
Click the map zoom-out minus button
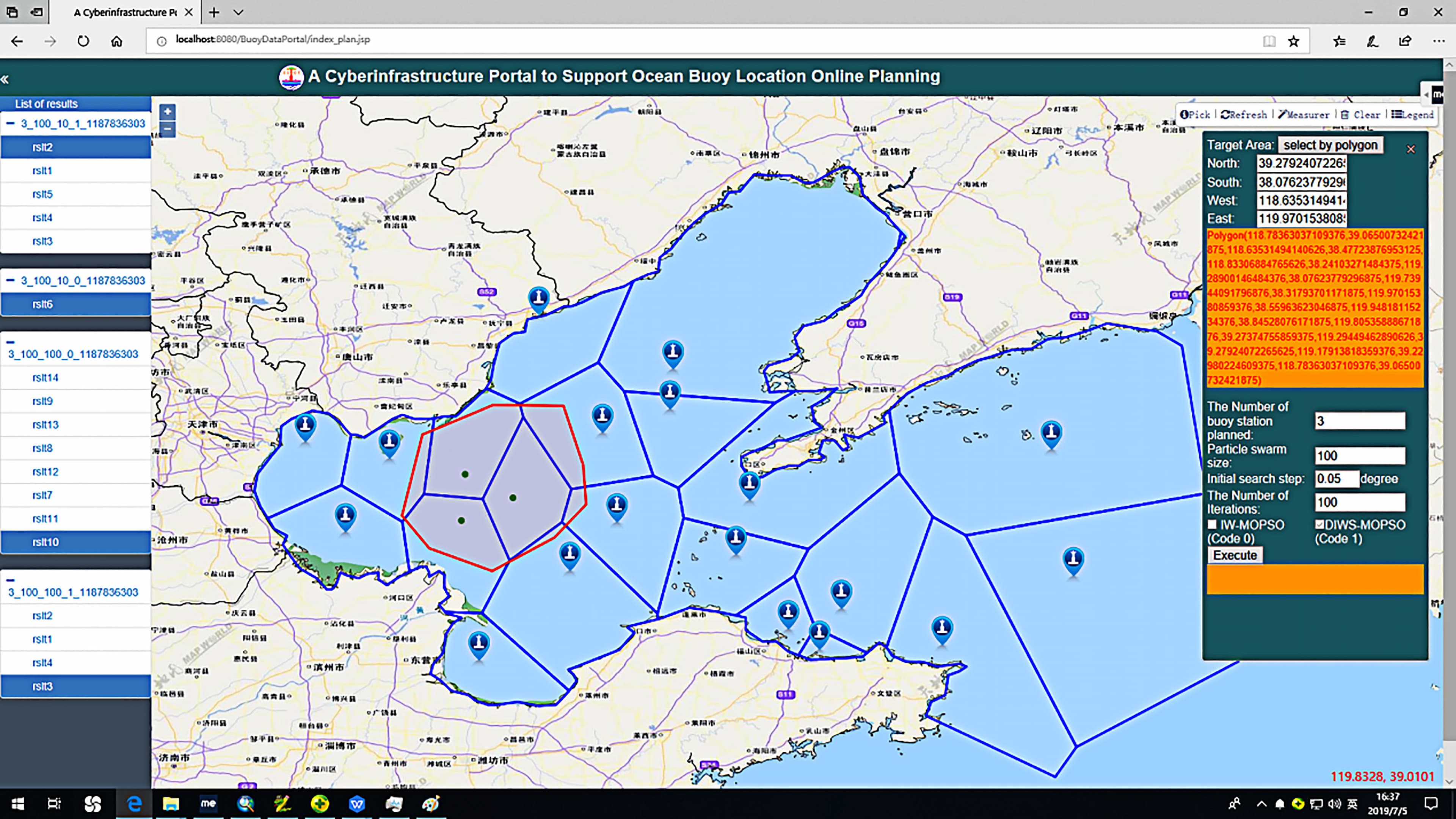pos(167,129)
